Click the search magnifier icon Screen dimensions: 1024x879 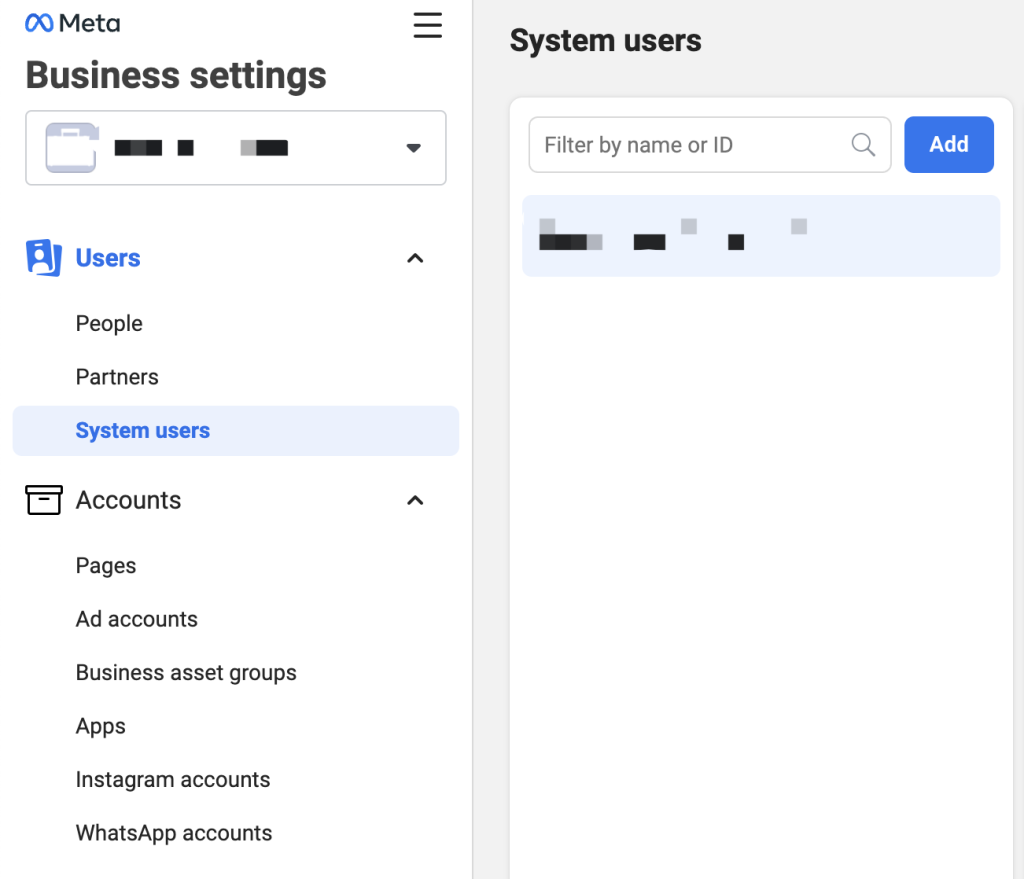[x=863, y=144]
